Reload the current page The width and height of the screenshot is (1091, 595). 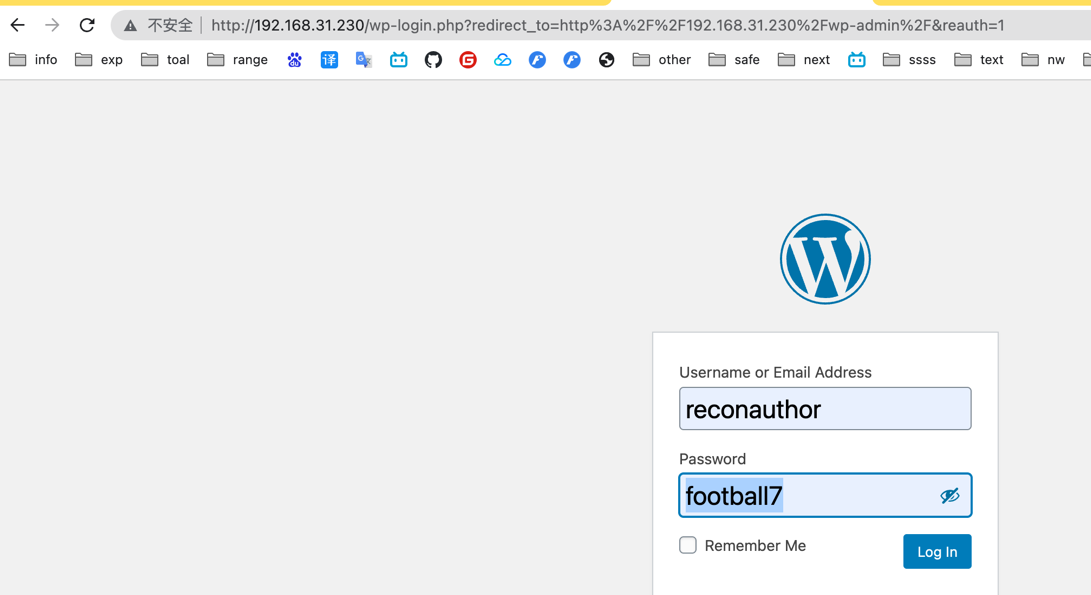[87, 25]
